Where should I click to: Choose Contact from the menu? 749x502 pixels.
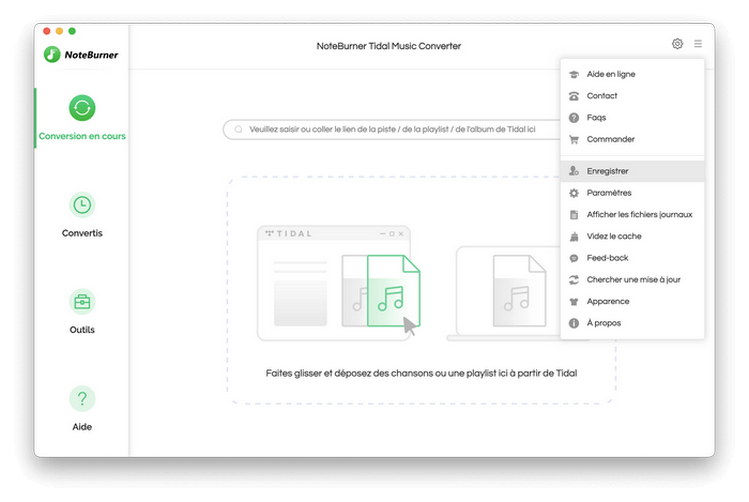point(632,96)
